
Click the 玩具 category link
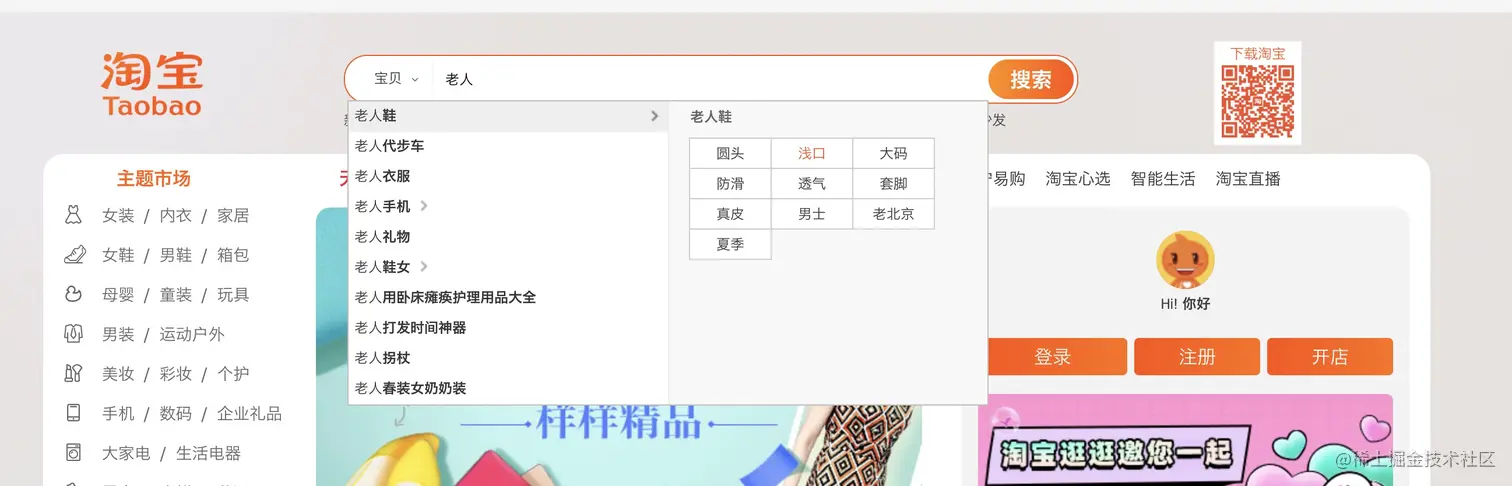233,294
